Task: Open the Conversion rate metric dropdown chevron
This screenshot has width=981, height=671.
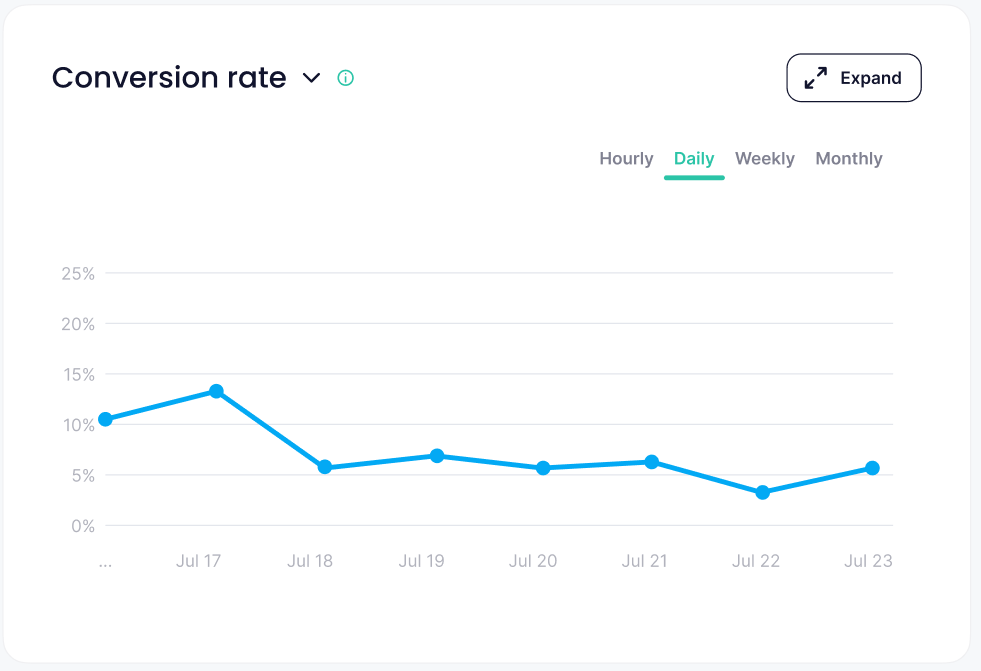Action: tap(312, 78)
